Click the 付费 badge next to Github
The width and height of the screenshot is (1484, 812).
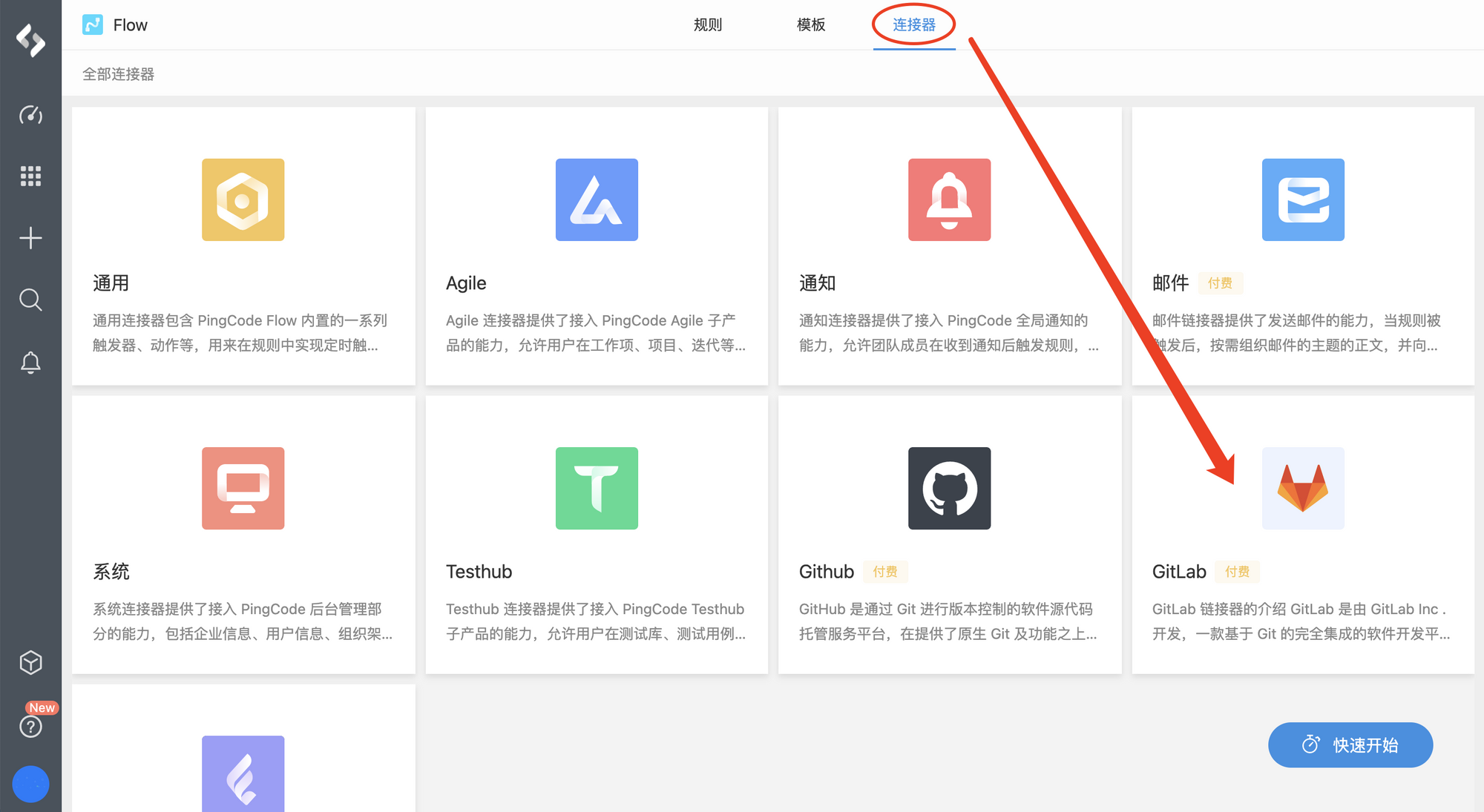885,572
